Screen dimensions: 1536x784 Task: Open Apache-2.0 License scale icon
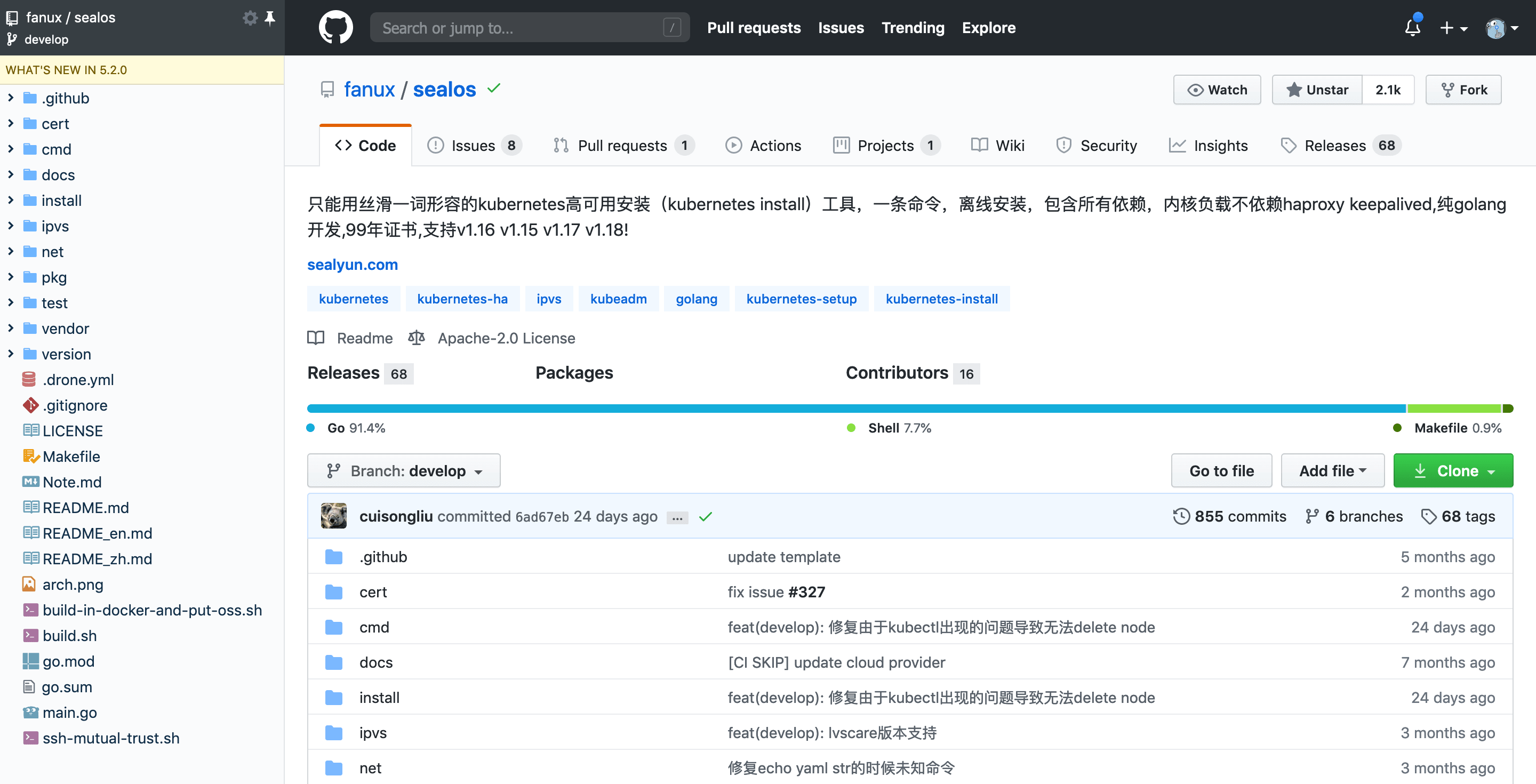coord(416,338)
